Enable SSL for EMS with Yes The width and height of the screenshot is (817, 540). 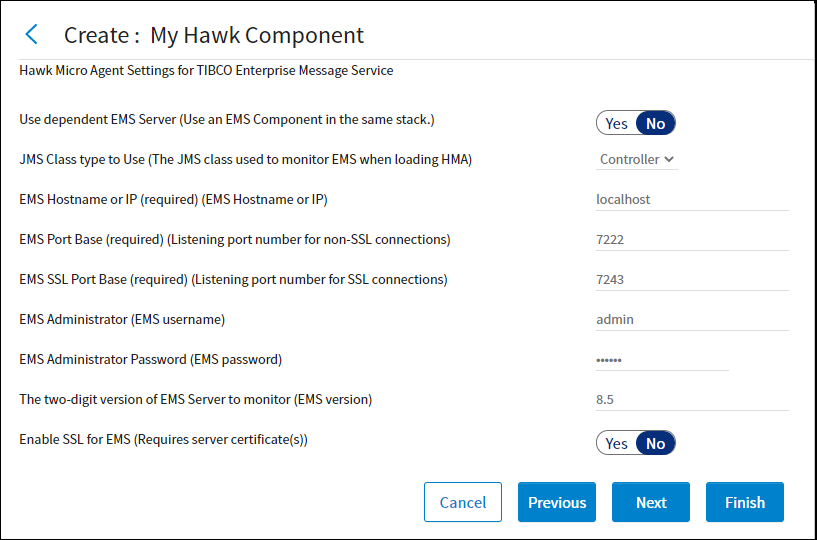[x=617, y=443]
